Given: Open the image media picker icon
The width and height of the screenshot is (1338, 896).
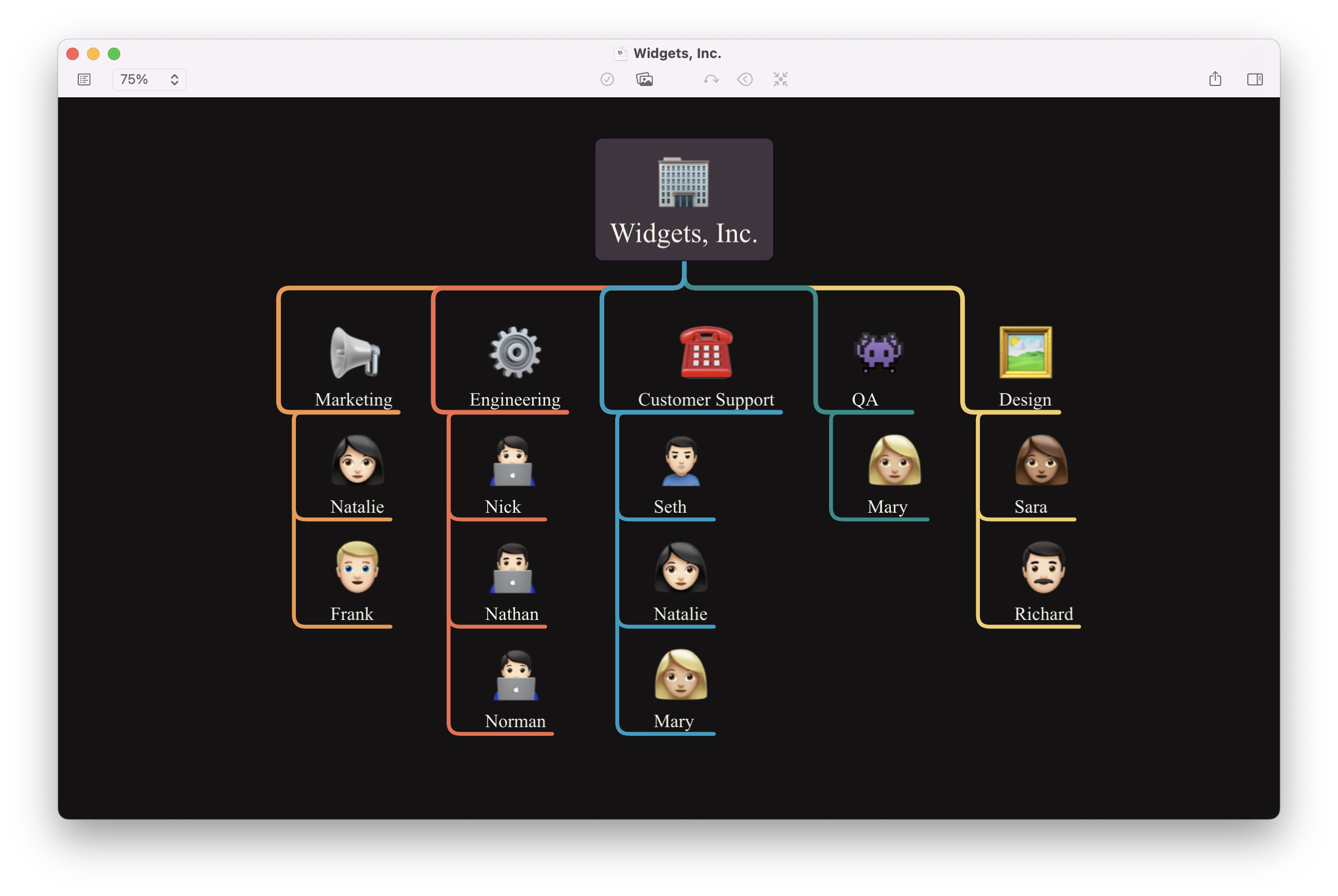Looking at the screenshot, I should click(x=645, y=79).
